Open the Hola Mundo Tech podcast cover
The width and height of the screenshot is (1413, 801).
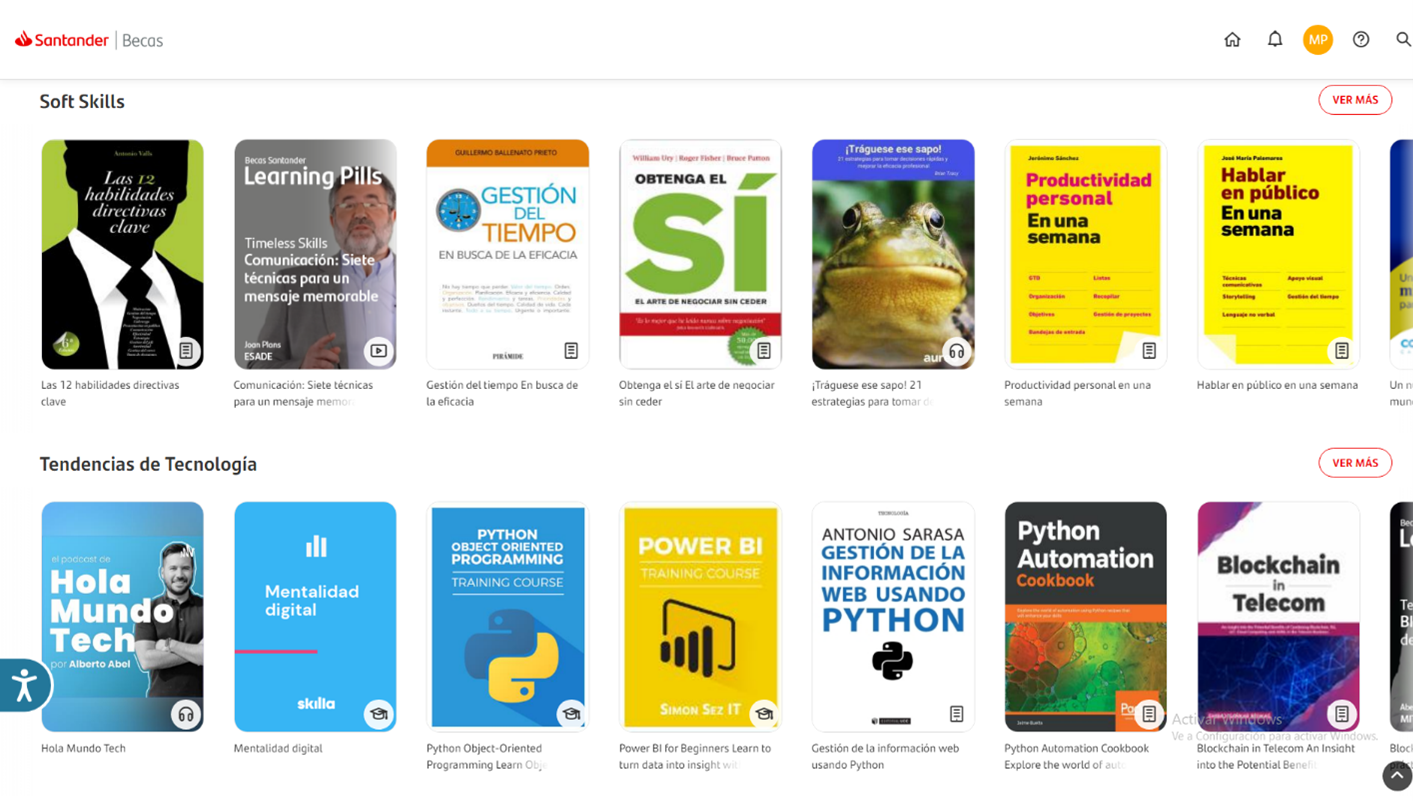(x=122, y=617)
